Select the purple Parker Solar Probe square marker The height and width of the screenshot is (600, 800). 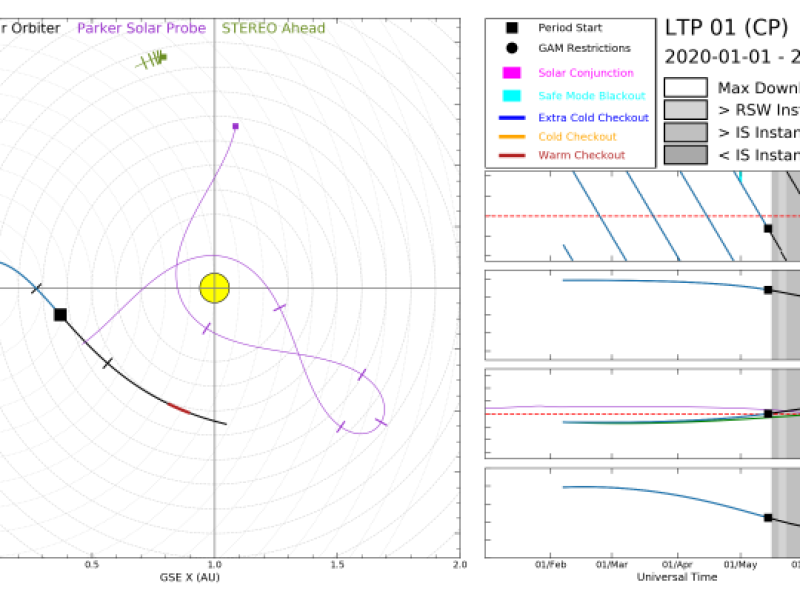pos(235,126)
